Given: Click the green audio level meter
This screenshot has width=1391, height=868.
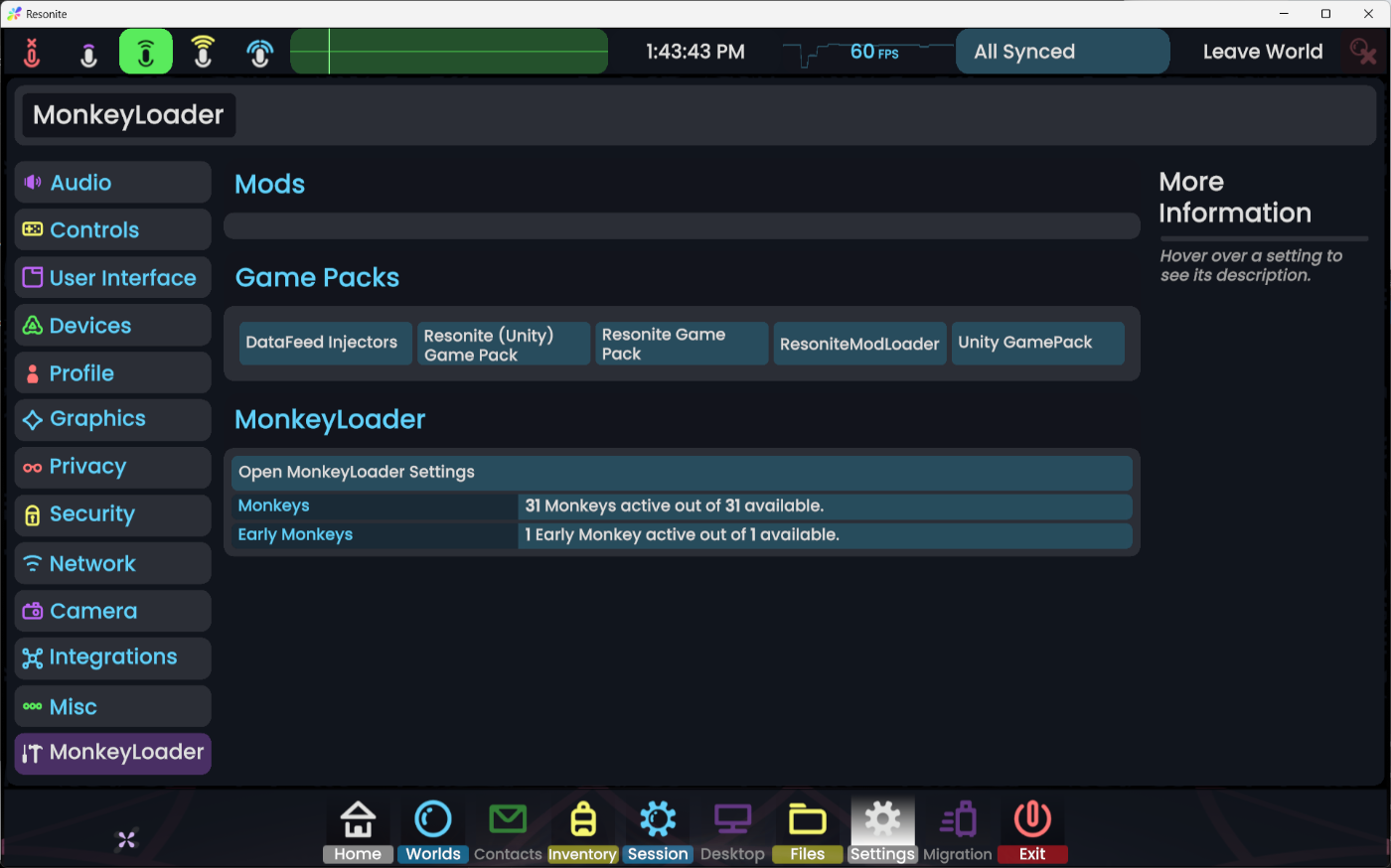Looking at the screenshot, I should coord(449,52).
